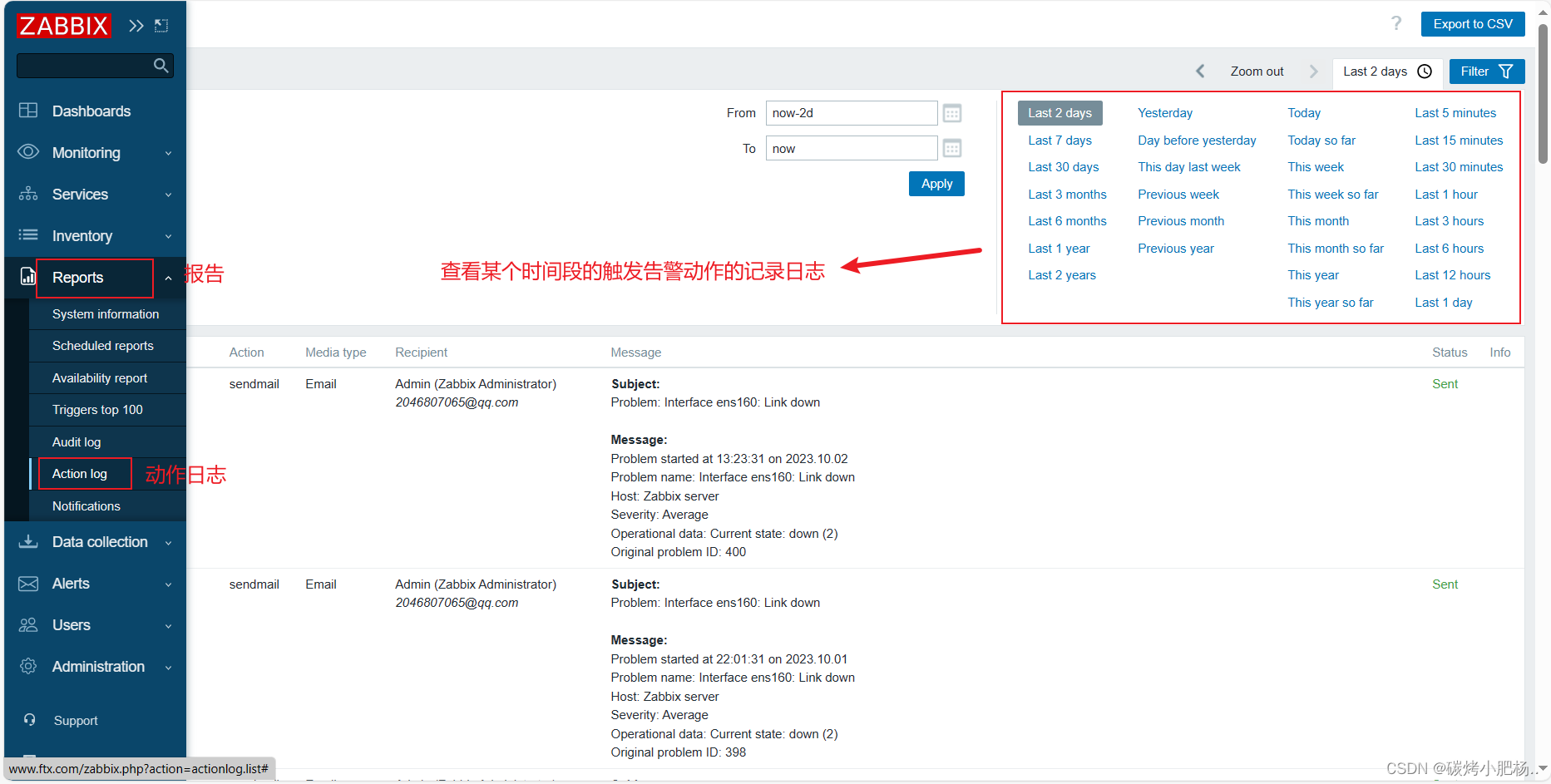Open Availability report page
The height and width of the screenshot is (784, 1551).
pos(100,378)
